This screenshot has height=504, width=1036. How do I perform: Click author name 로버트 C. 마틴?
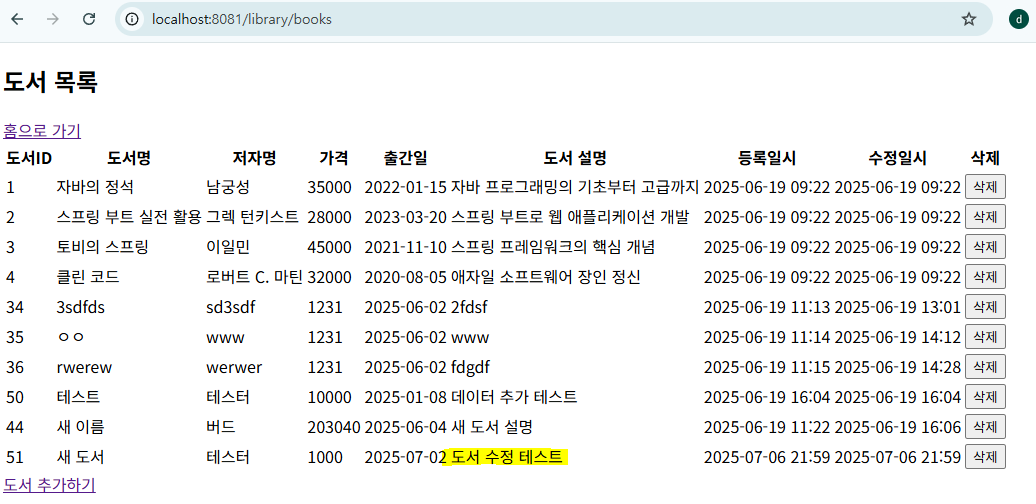point(254,277)
